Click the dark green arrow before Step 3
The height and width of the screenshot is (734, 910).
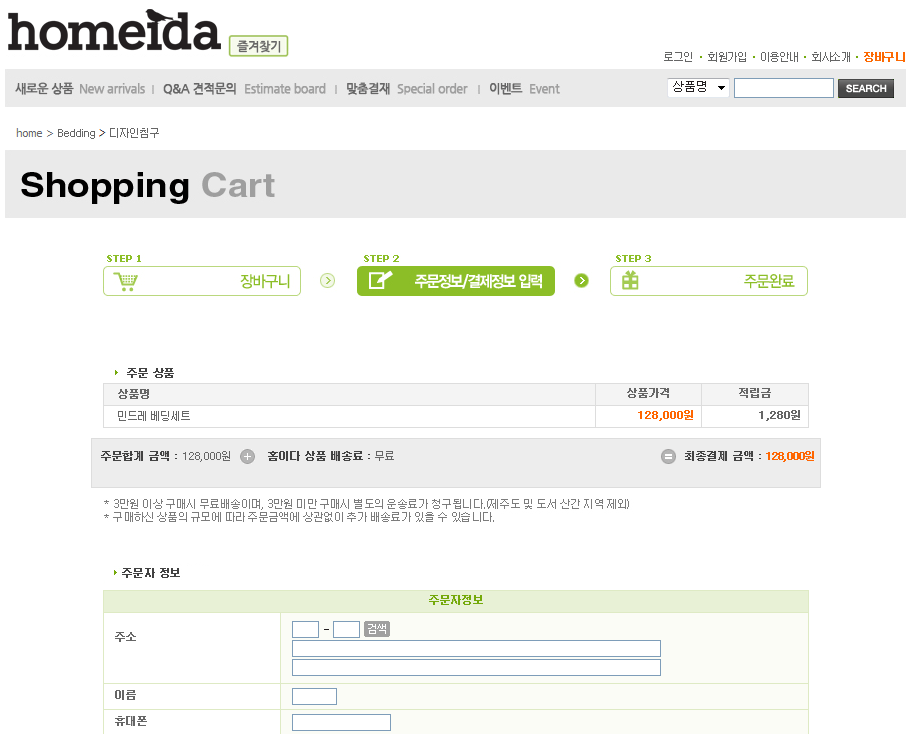582,281
